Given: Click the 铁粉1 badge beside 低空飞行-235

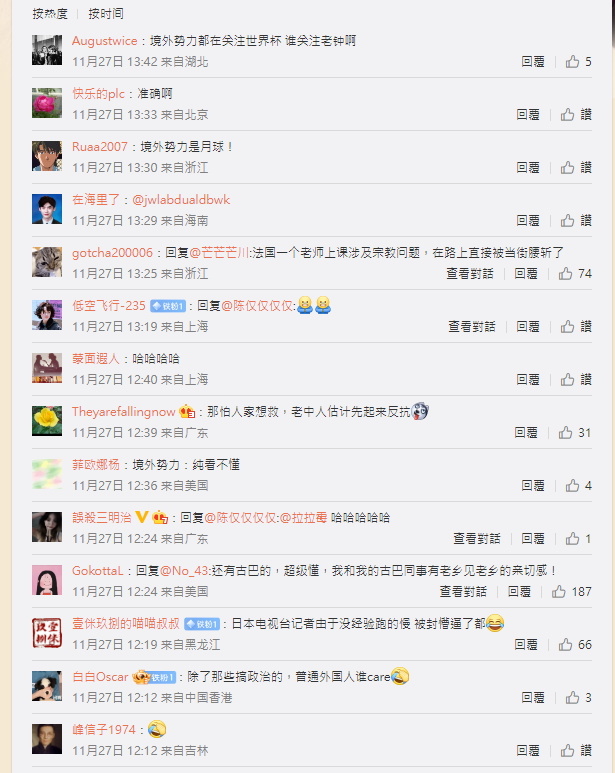Looking at the screenshot, I should coord(168,306).
